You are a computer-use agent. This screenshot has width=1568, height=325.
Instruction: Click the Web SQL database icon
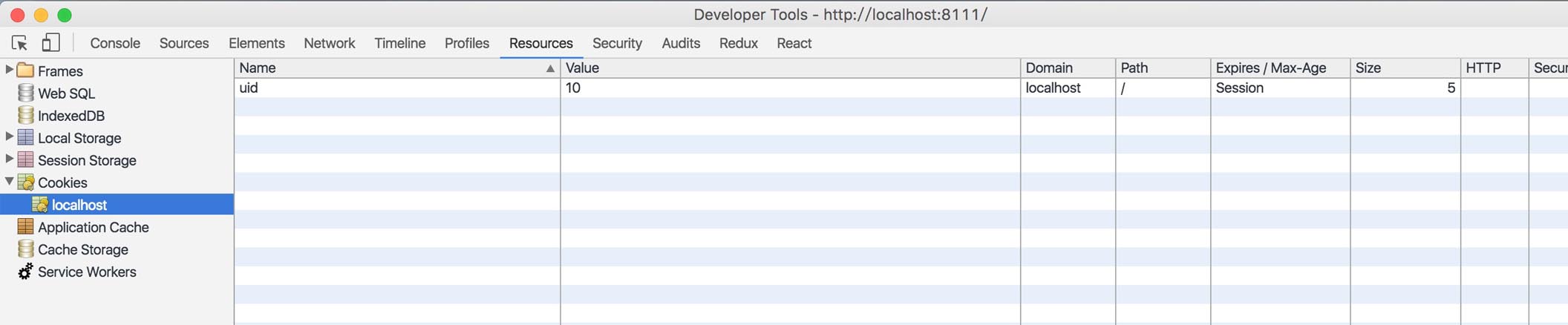coord(25,93)
